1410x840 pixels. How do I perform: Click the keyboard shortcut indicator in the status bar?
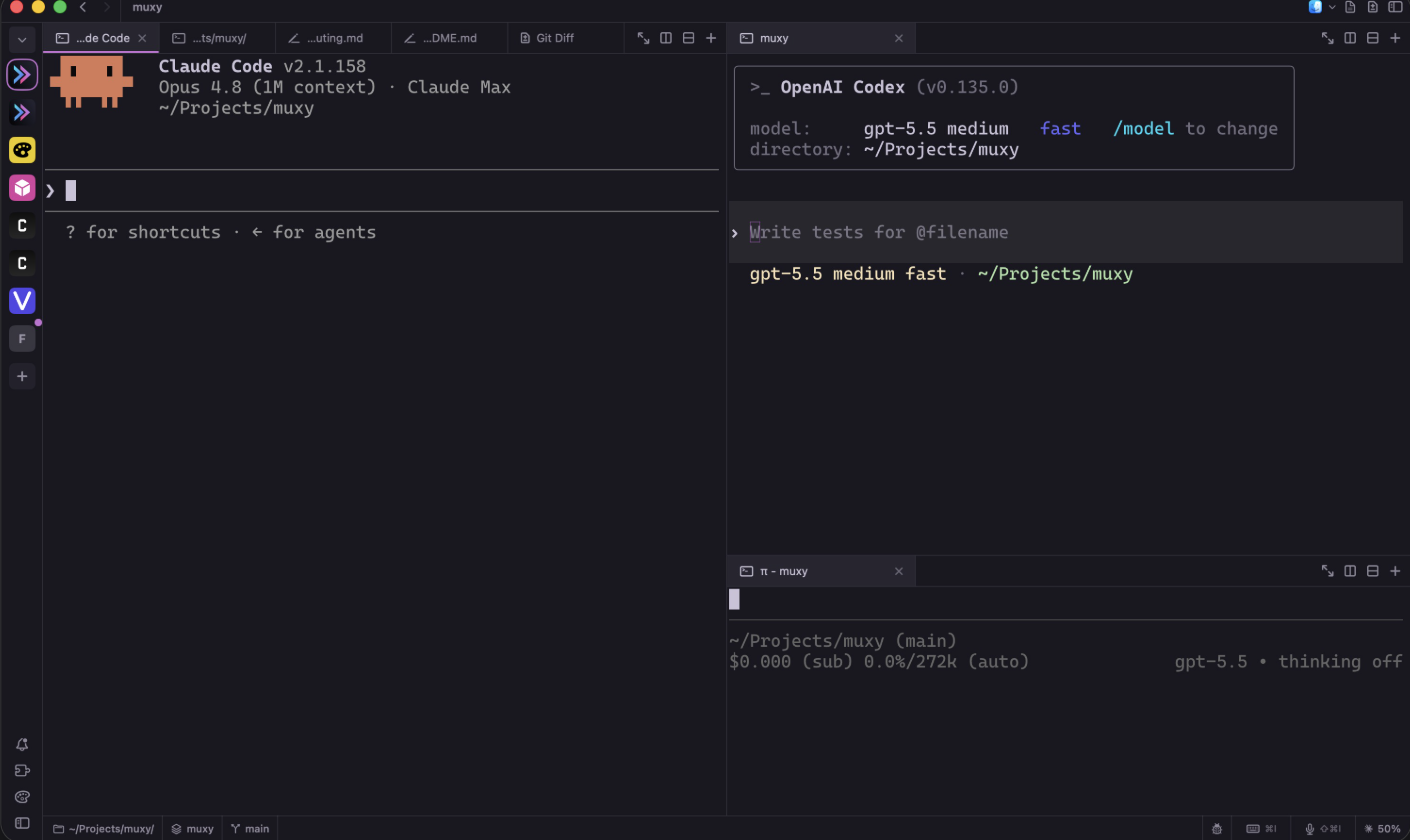pyautogui.click(x=1262, y=829)
